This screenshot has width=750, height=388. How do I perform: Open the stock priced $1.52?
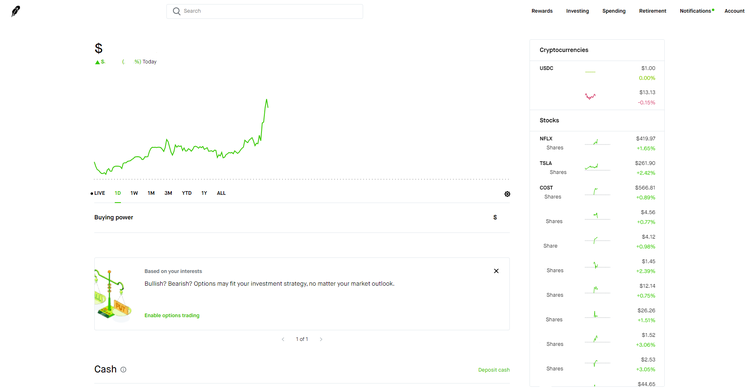597,340
